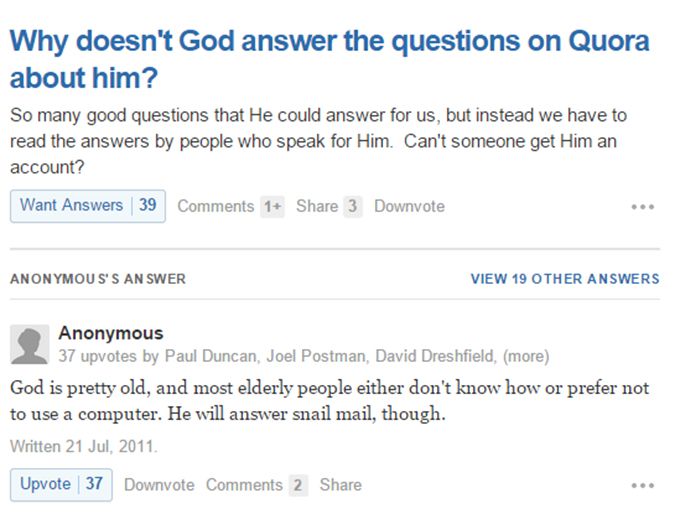Open the question title link
This screenshot has height=519, width=680.
[x=329, y=59]
